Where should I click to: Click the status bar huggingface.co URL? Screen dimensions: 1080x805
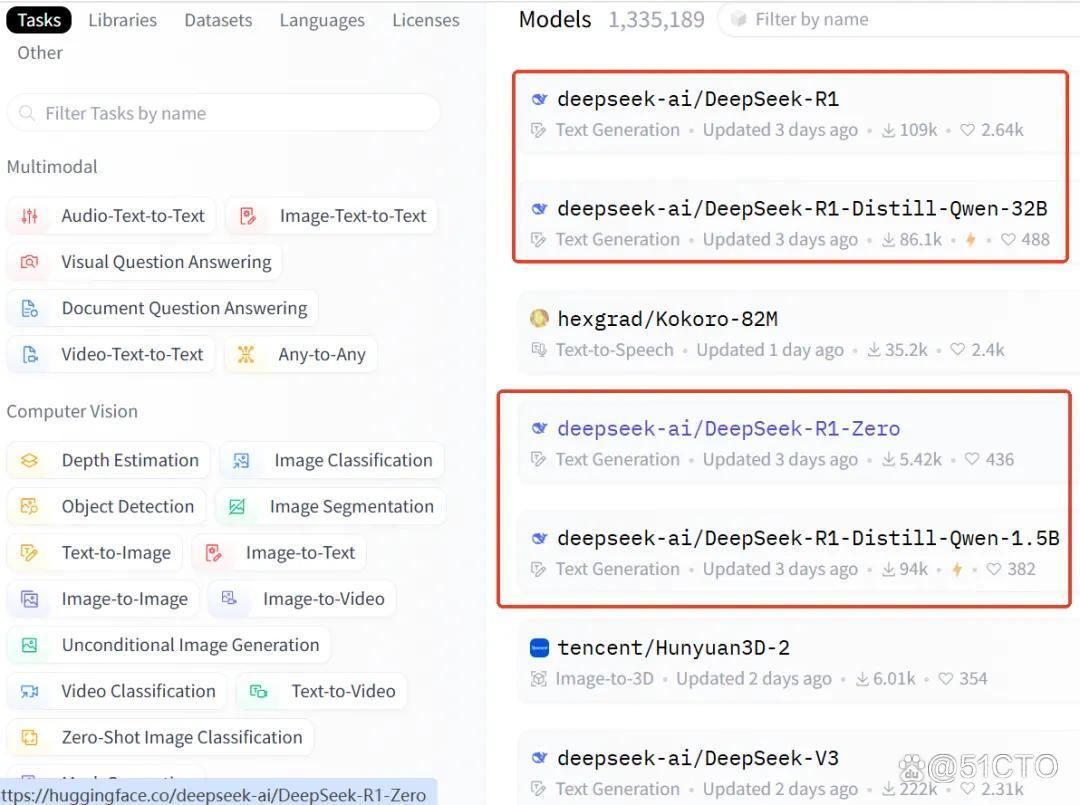tap(214, 795)
